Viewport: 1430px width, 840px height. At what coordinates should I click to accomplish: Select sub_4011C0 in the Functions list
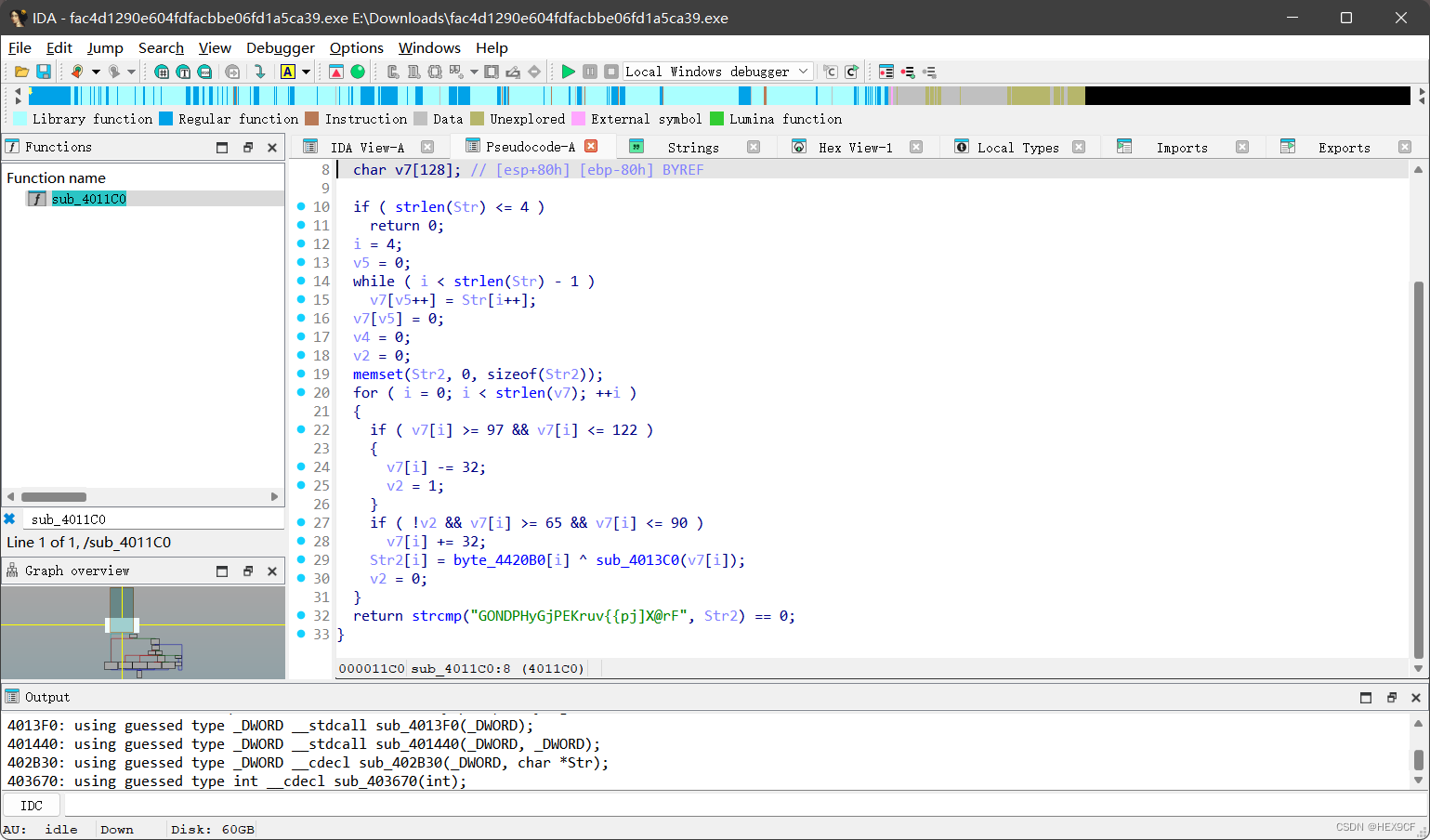pyautogui.click(x=88, y=198)
